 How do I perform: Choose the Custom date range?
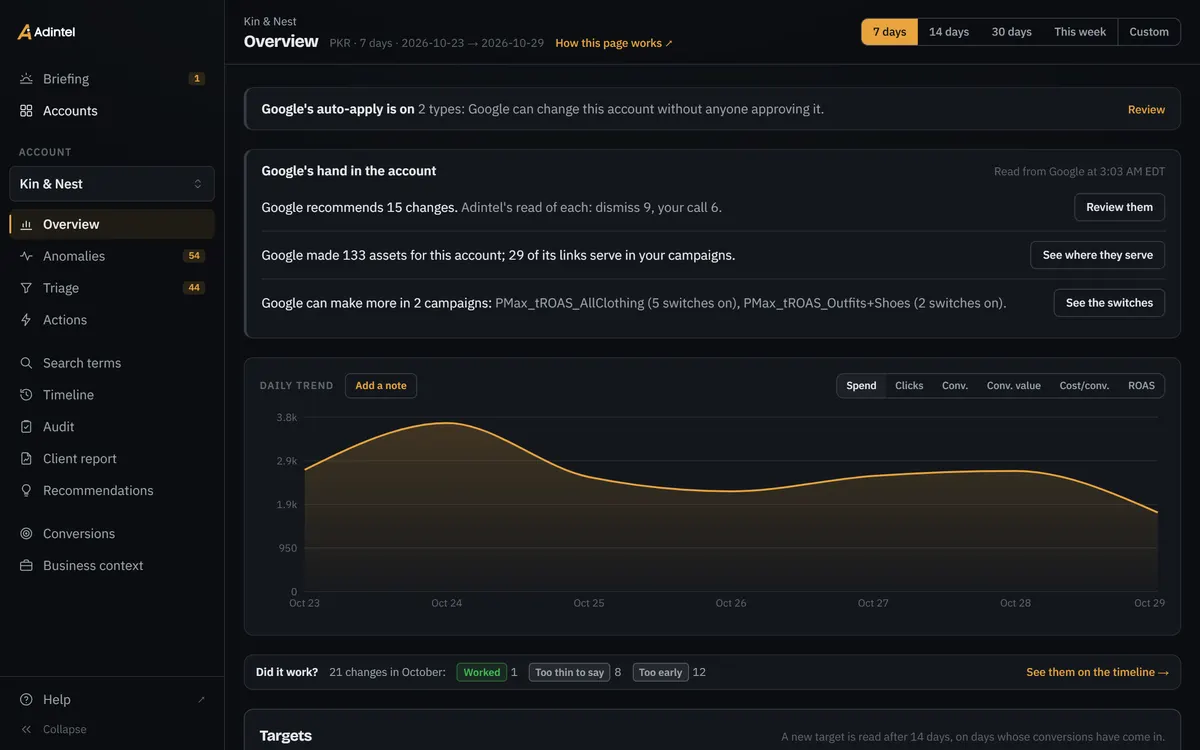pos(1149,32)
